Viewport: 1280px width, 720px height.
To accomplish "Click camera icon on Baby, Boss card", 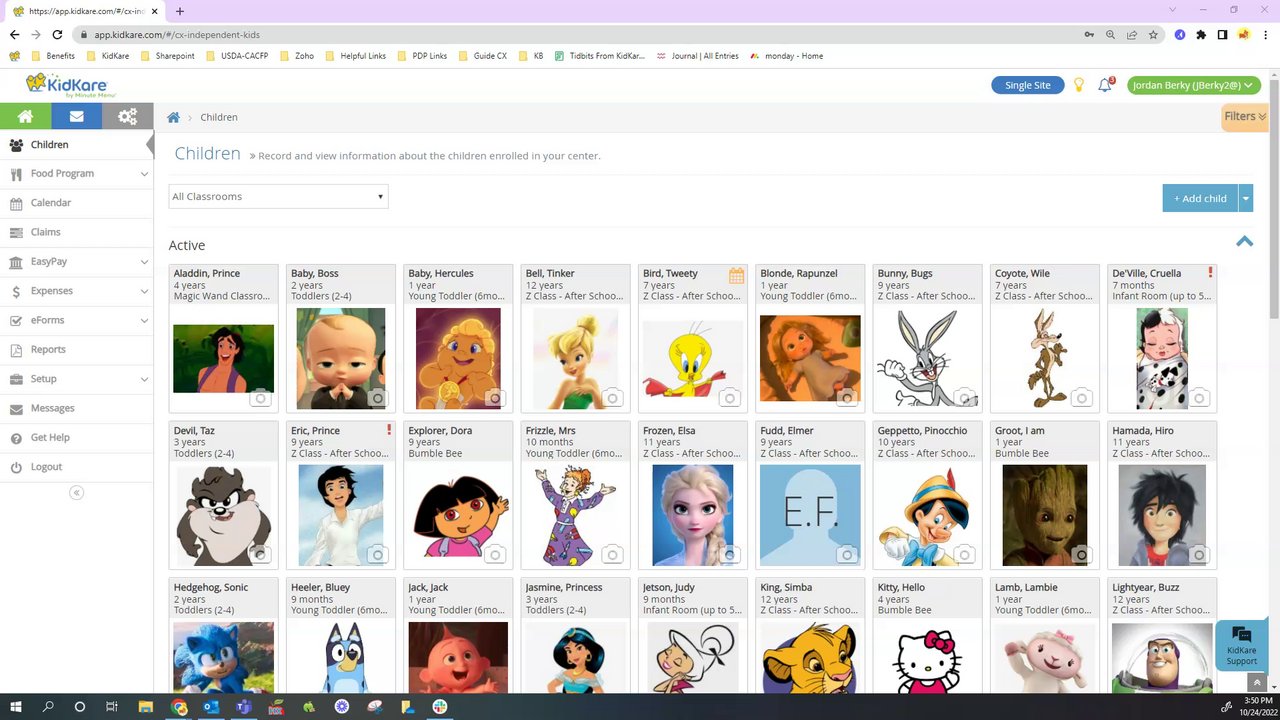I will coord(377,398).
